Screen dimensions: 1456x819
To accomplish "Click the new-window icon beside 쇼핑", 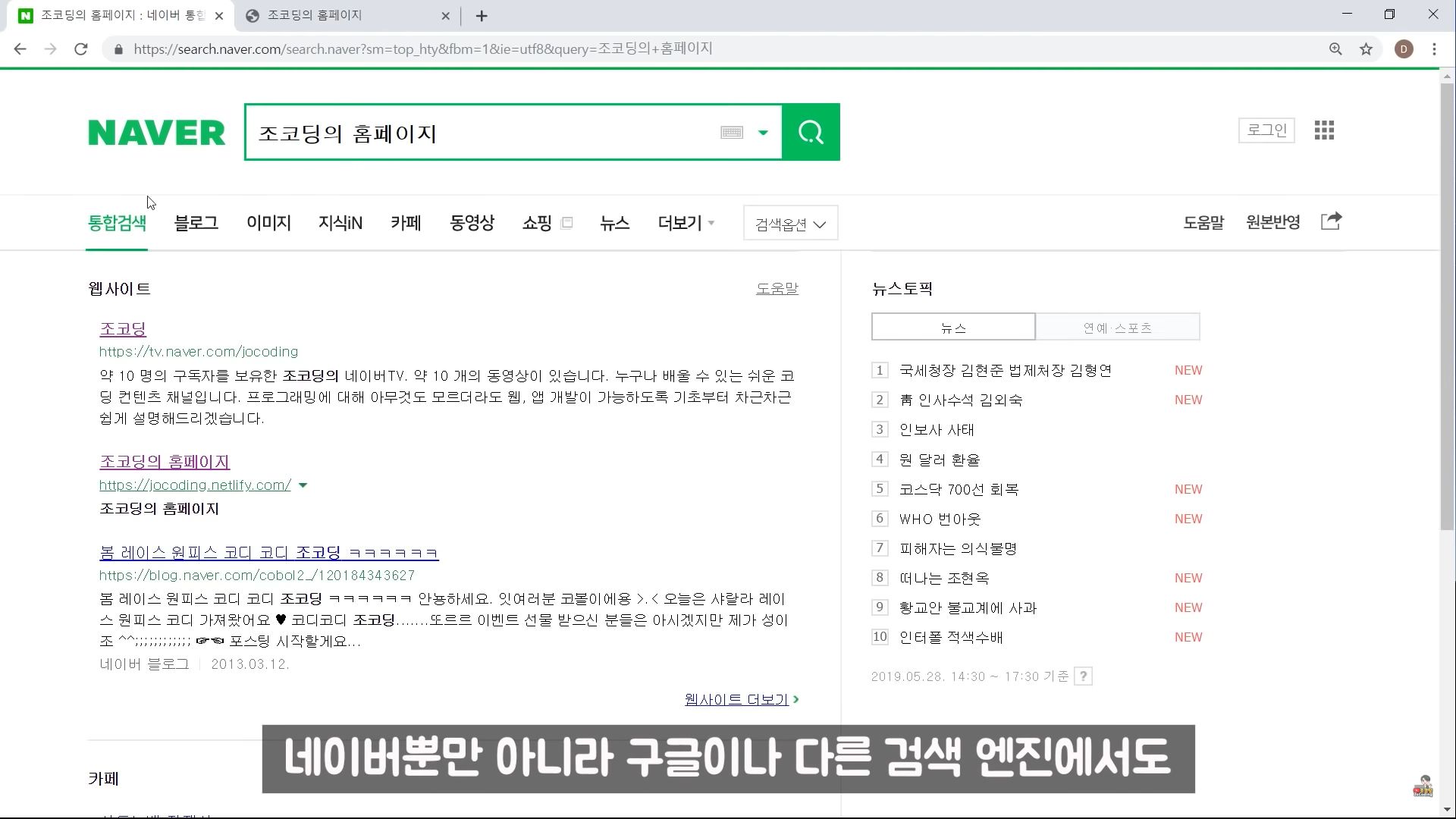I will 566,222.
